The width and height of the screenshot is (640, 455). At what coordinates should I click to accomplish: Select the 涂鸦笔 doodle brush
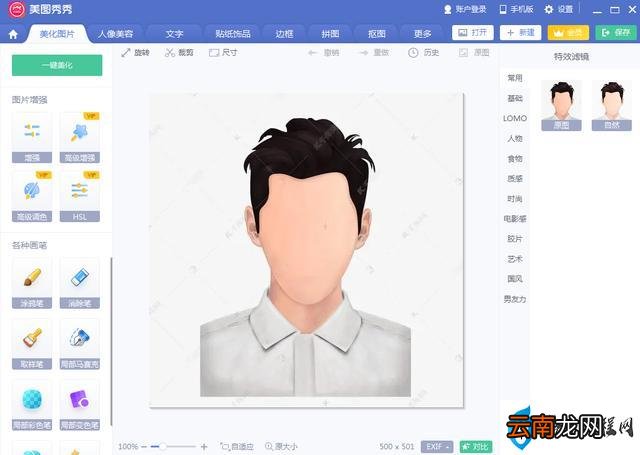coord(32,283)
